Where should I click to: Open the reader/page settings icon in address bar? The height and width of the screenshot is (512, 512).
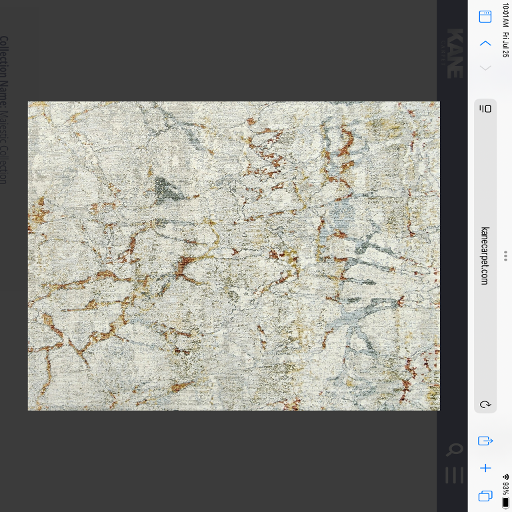point(485,109)
